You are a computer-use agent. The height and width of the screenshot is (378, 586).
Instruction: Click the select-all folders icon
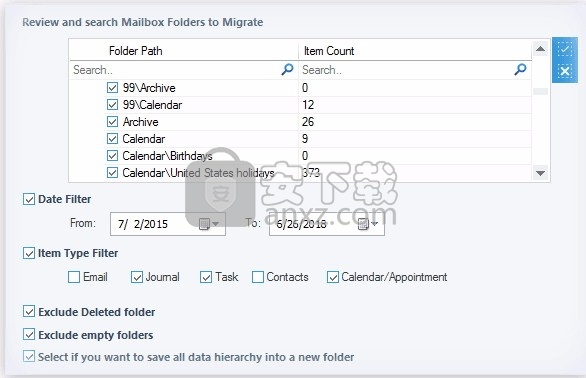click(565, 49)
